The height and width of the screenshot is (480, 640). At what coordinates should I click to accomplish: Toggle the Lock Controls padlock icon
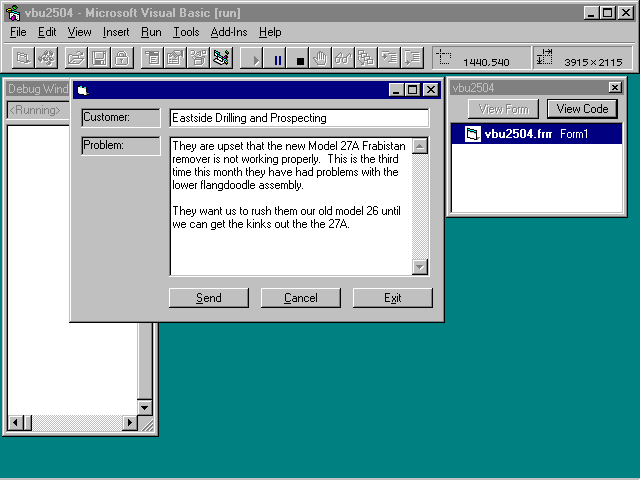[x=121, y=59]
